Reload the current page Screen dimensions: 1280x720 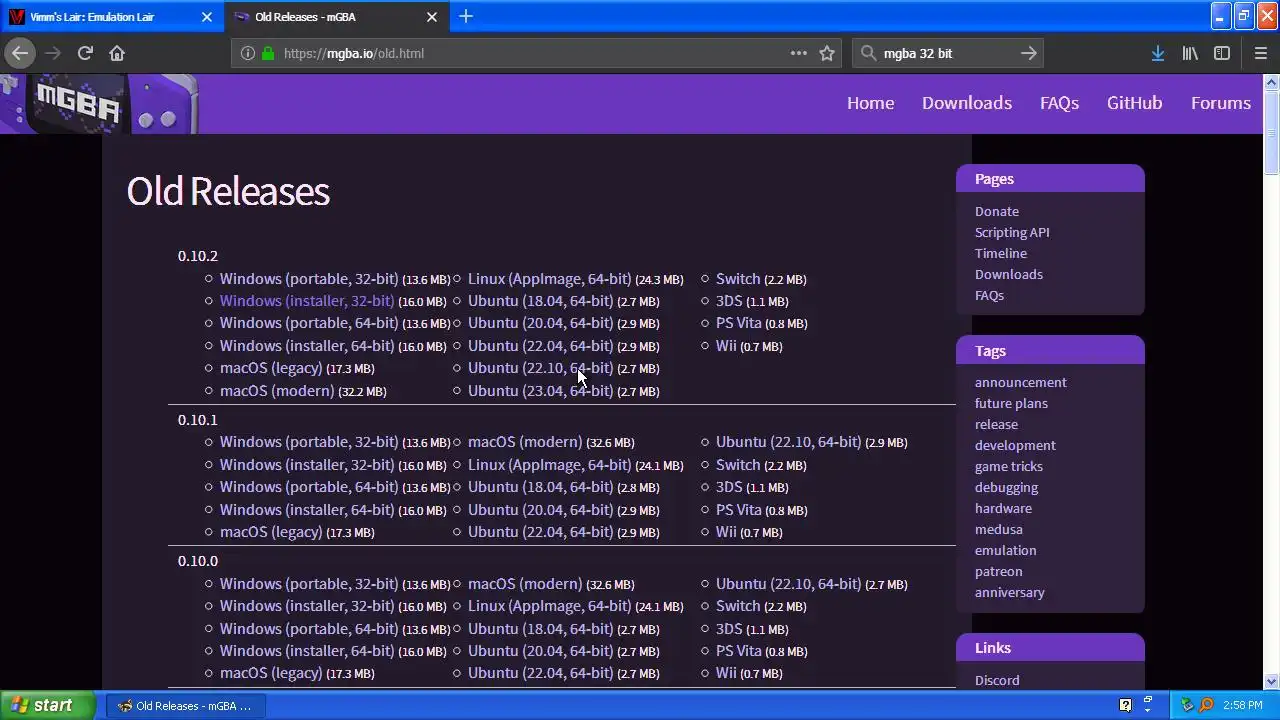click(85, 53)
